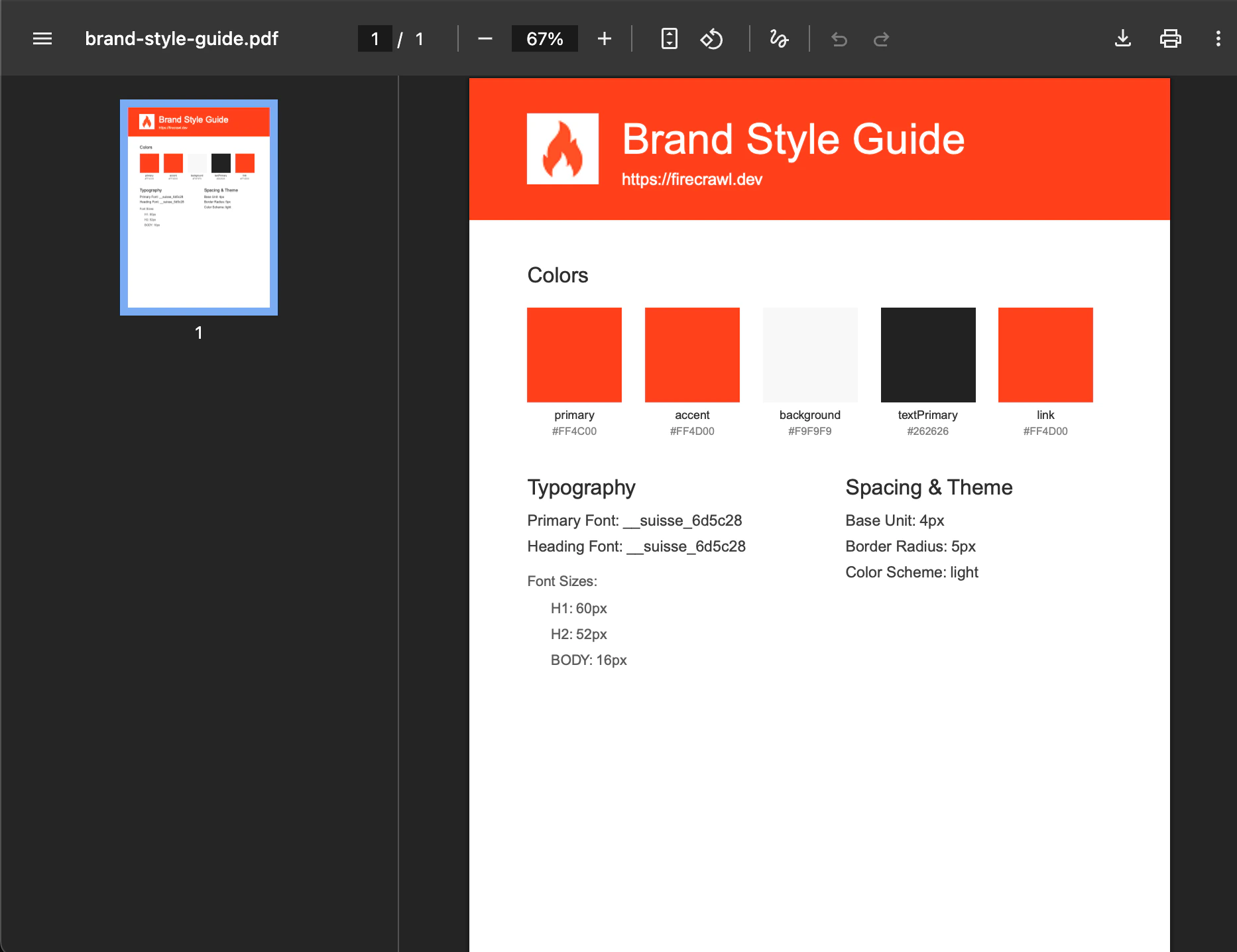Zoom out of the document
Screen dimensions: 1237x952
click(x=485, y=38)
